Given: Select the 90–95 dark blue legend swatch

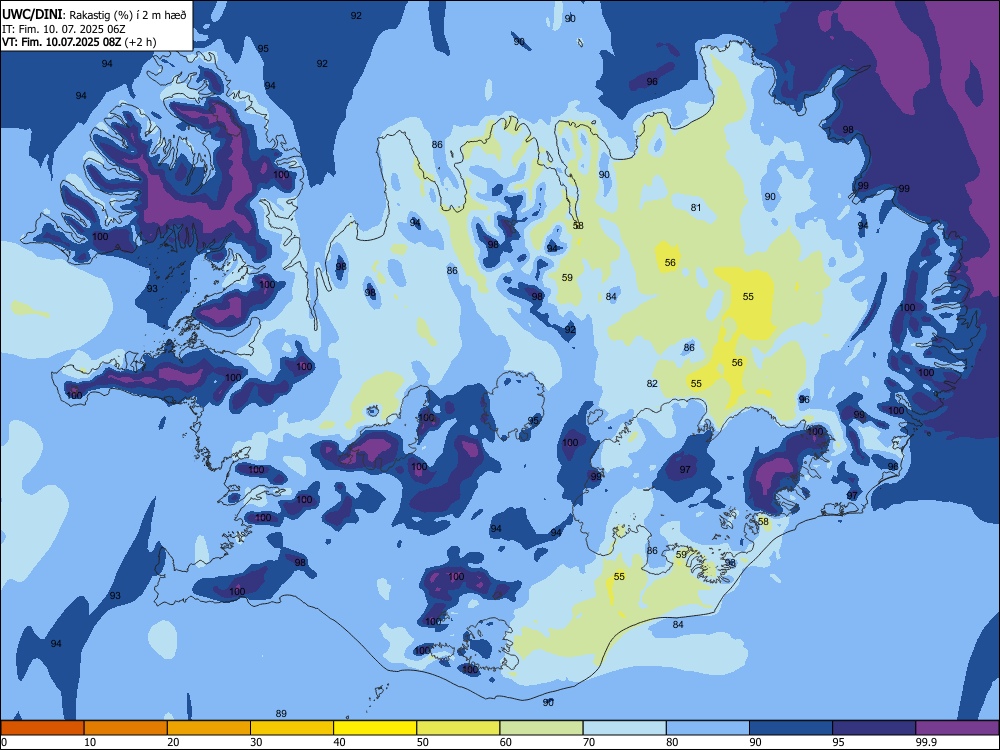Looking at the screenshot, I should [x=791, y=728].
